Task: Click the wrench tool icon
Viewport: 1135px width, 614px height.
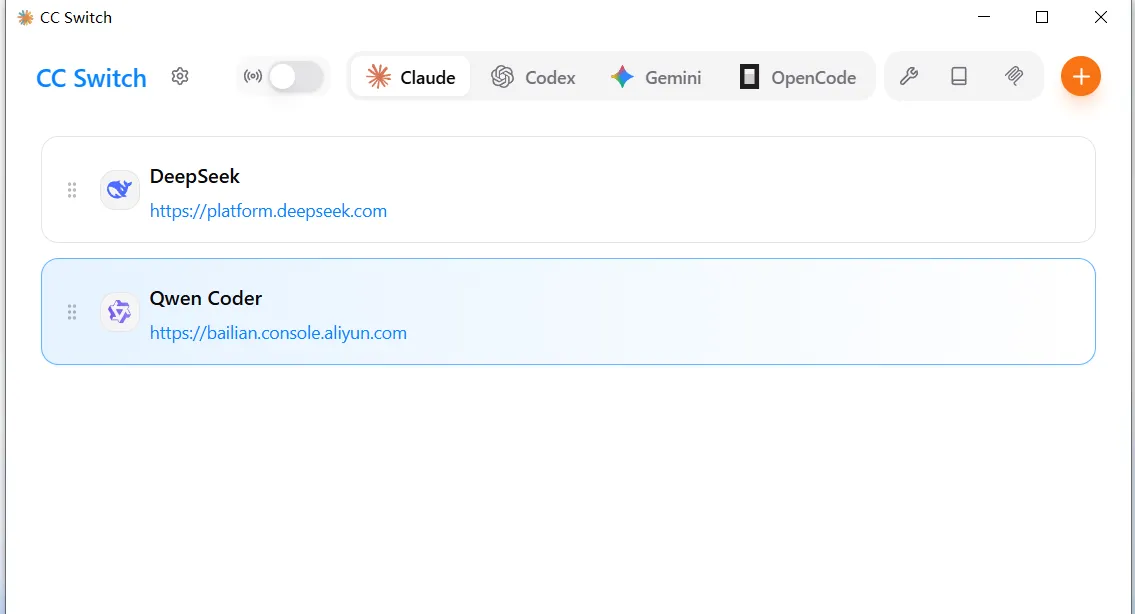Action: pyautogui.click(x=909, y=76)
